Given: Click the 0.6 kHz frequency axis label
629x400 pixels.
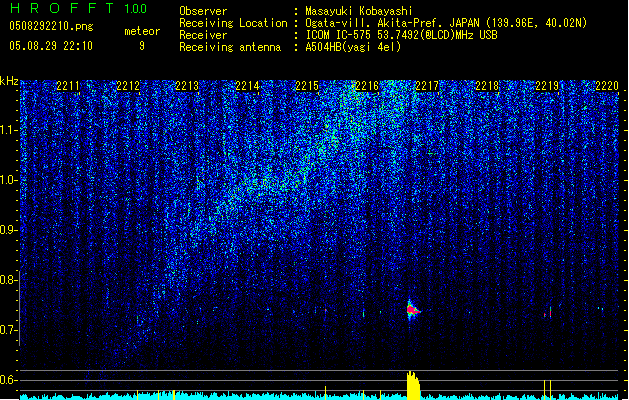Looking at the screenshot, I should click(9, 380).
